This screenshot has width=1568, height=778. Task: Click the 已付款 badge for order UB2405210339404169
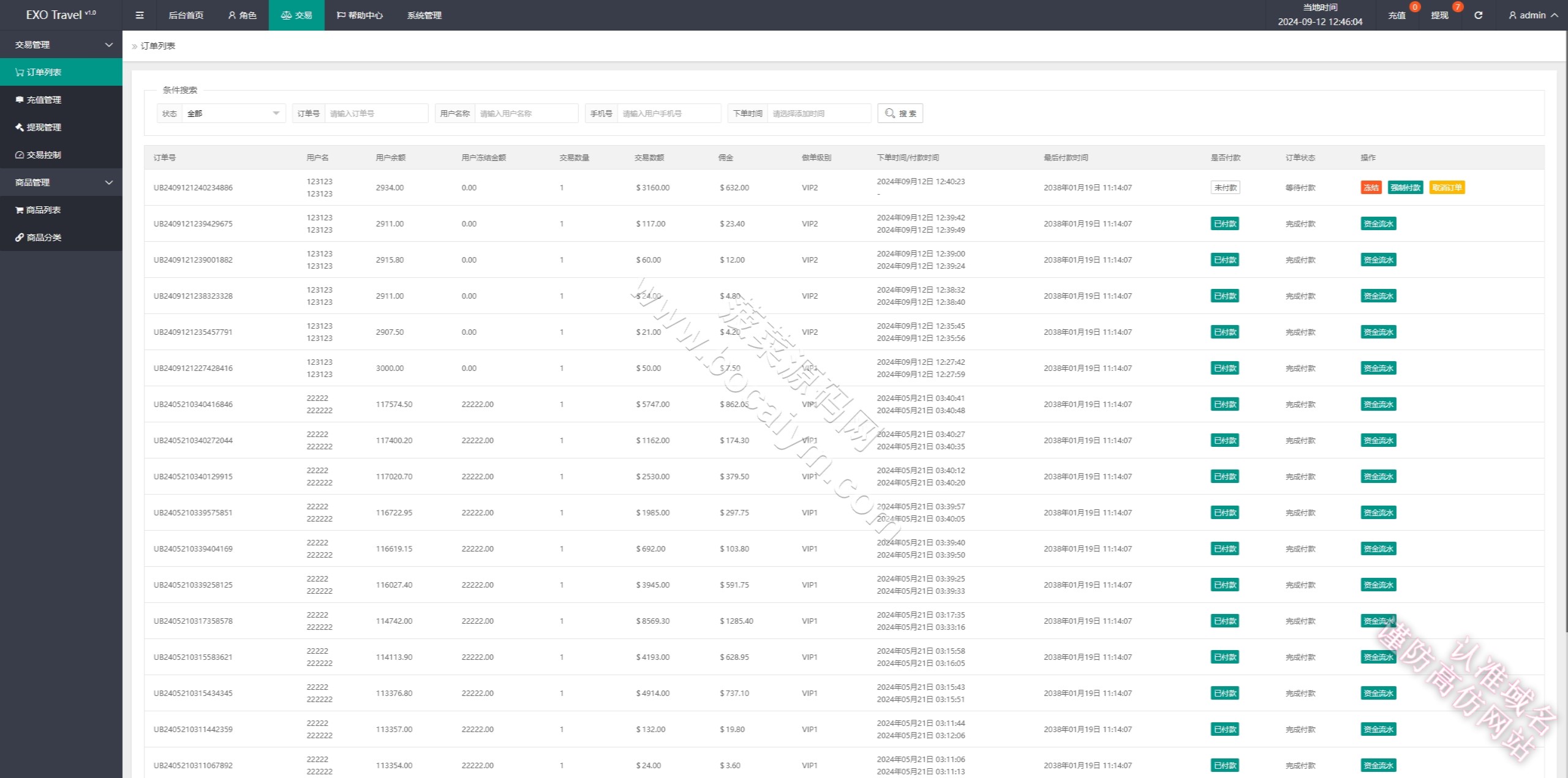pyautogui.click(x=1225, y=549)
